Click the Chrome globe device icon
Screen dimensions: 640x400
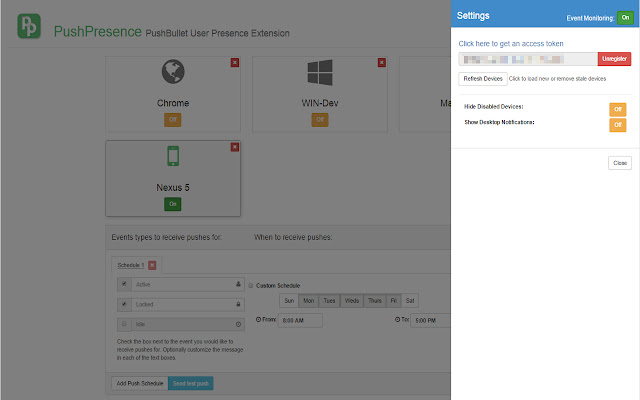(173, 75)
